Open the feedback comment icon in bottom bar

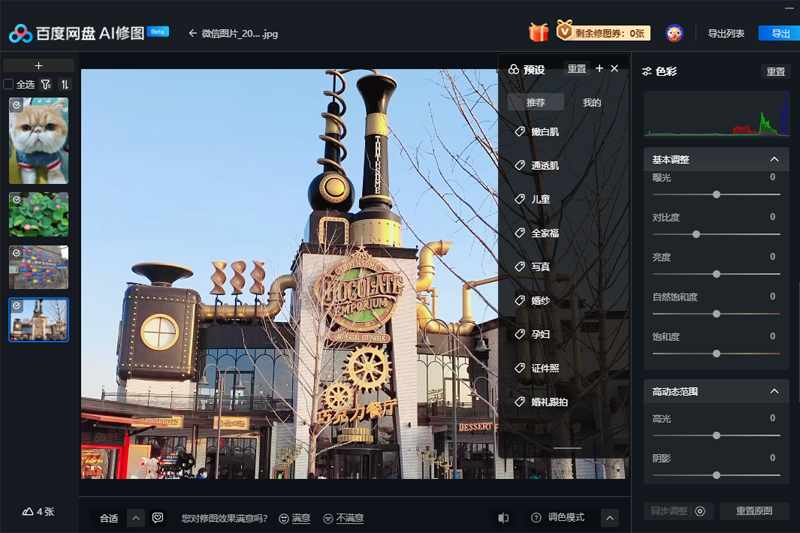coord(158,517)
